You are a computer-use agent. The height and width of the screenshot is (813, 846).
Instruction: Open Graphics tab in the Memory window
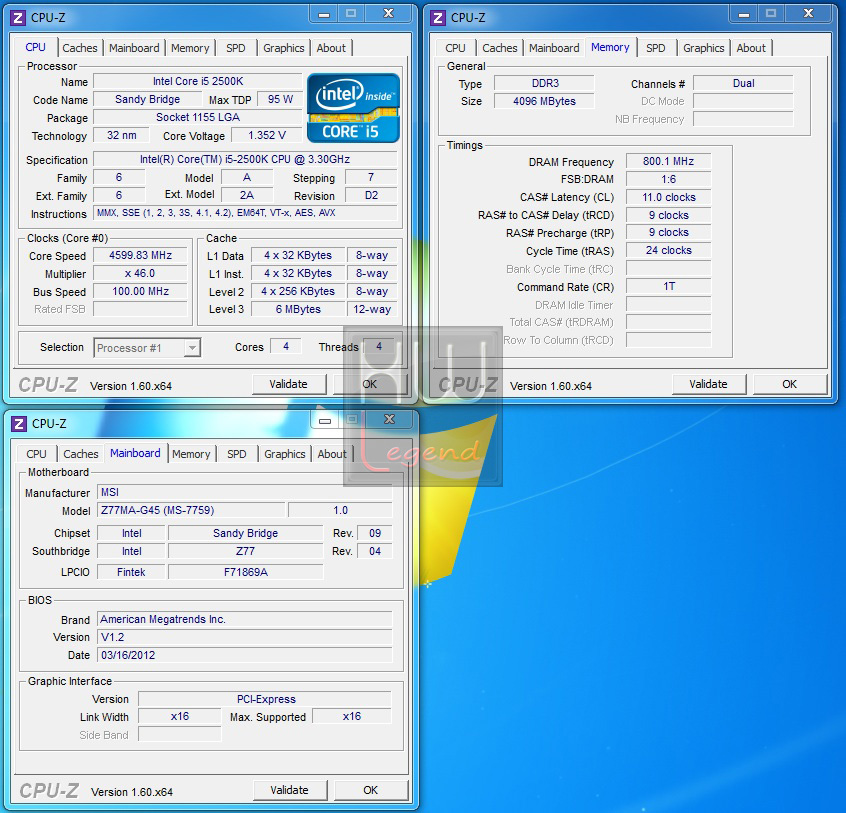click(704, 48)
